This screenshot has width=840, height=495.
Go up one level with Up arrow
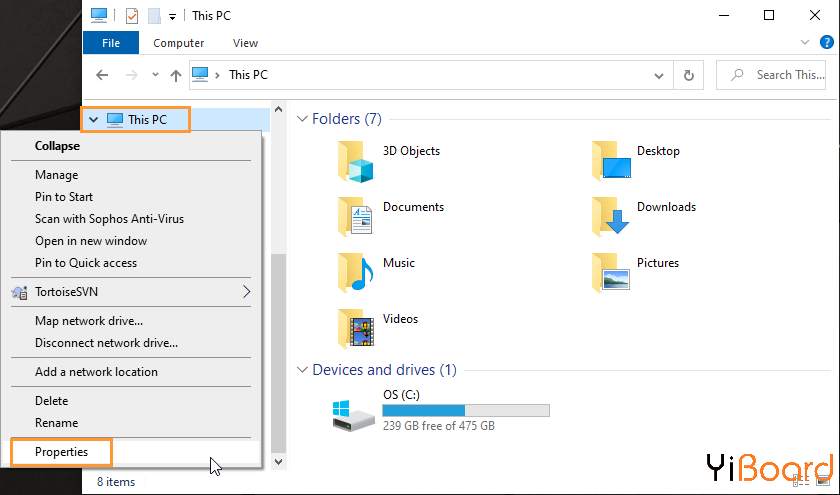[x=176, y=76]
